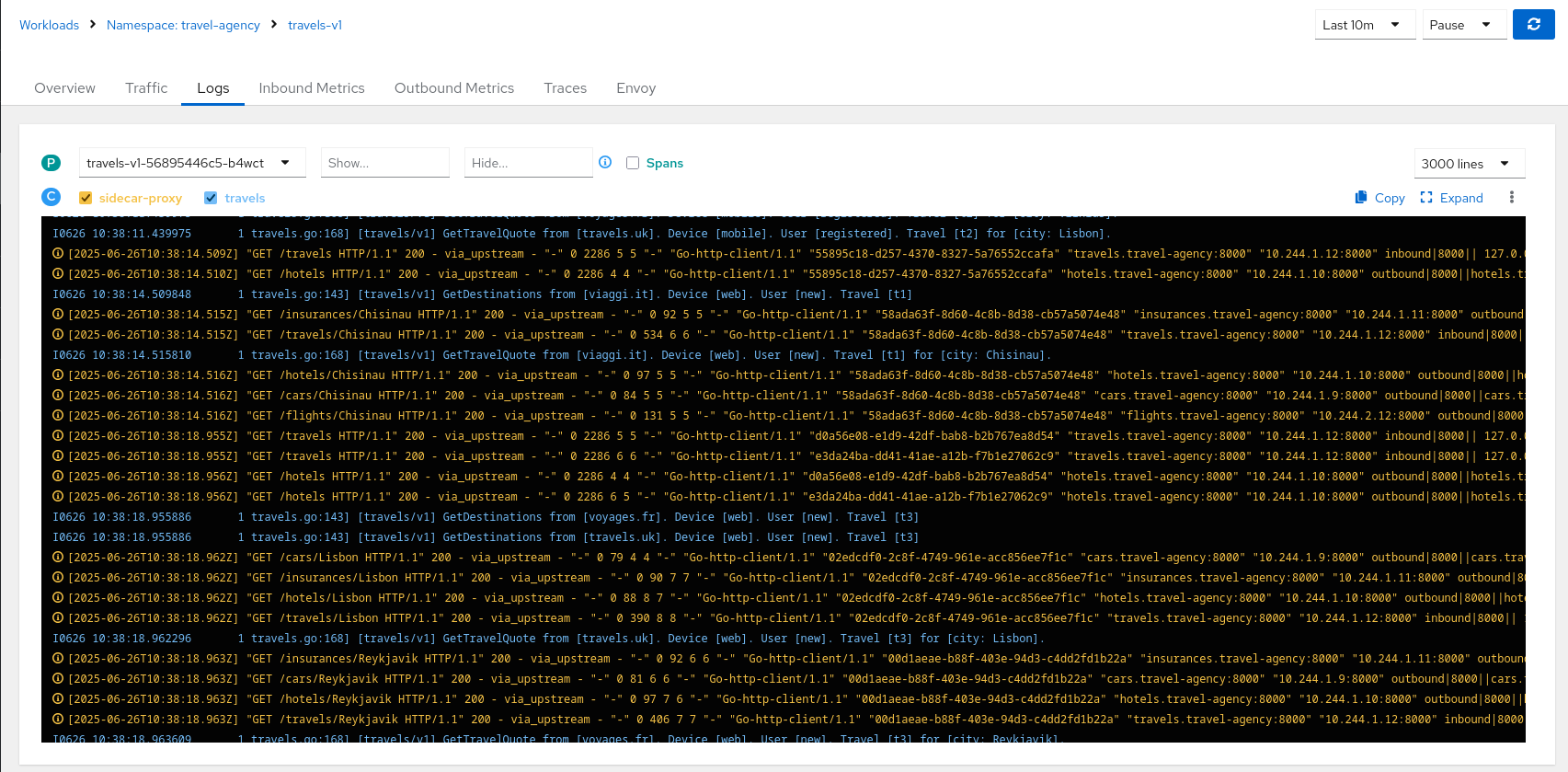Click the info icon beside Hide field
Screen dimensions: 1568x772
pyautogui.click(x=605, y=162)
